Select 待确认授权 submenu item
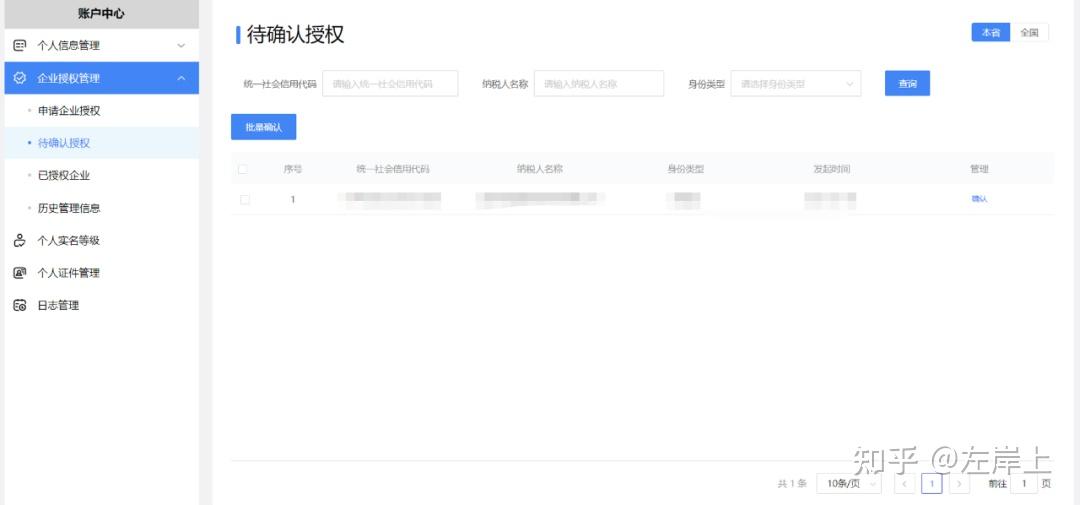Image resolution: width=1080 pixels, height=505 pixels. point(101,143)
